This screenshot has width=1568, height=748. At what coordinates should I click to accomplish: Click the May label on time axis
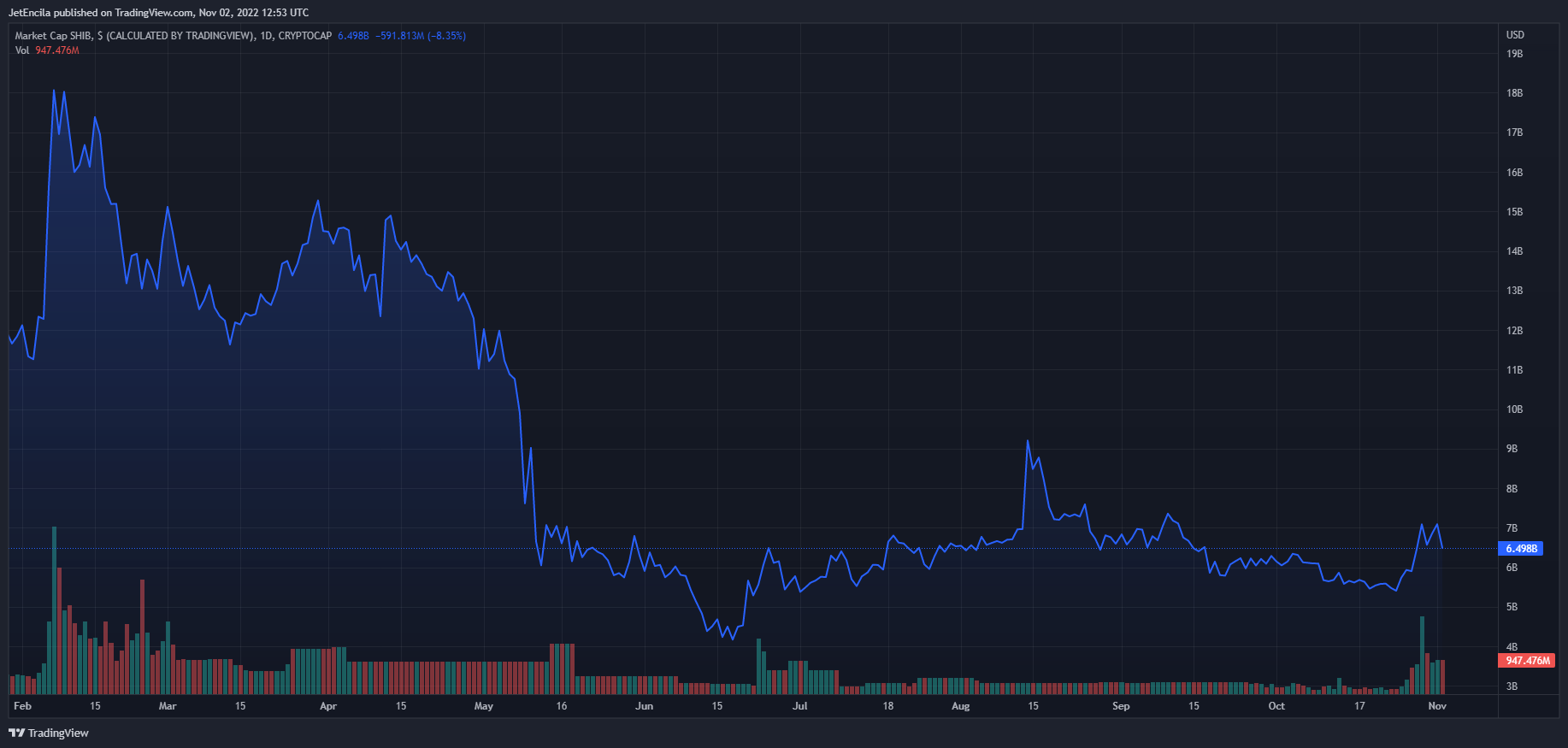point(484,706)
